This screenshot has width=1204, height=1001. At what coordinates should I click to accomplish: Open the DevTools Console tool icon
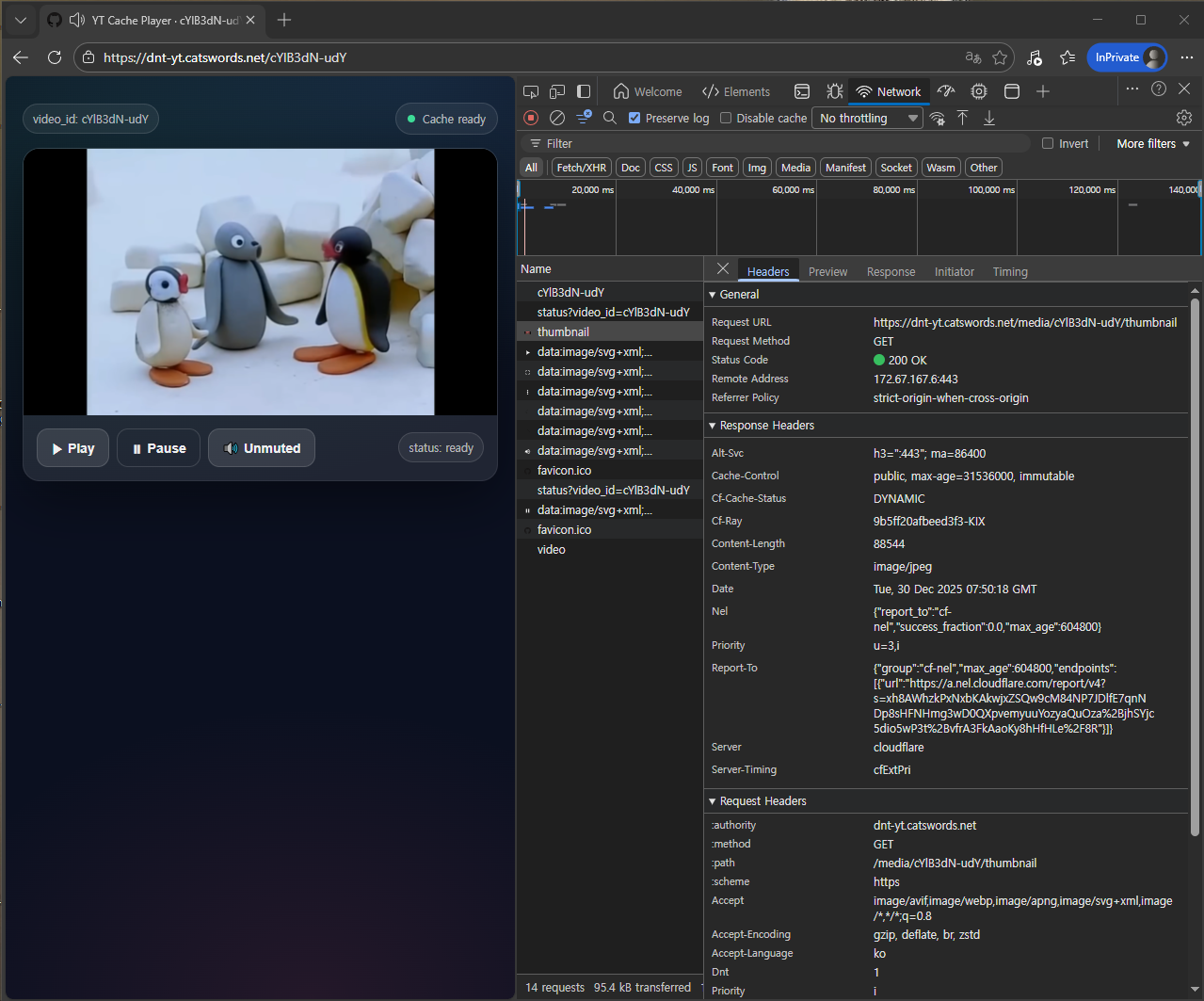click(x=802, y=91)
